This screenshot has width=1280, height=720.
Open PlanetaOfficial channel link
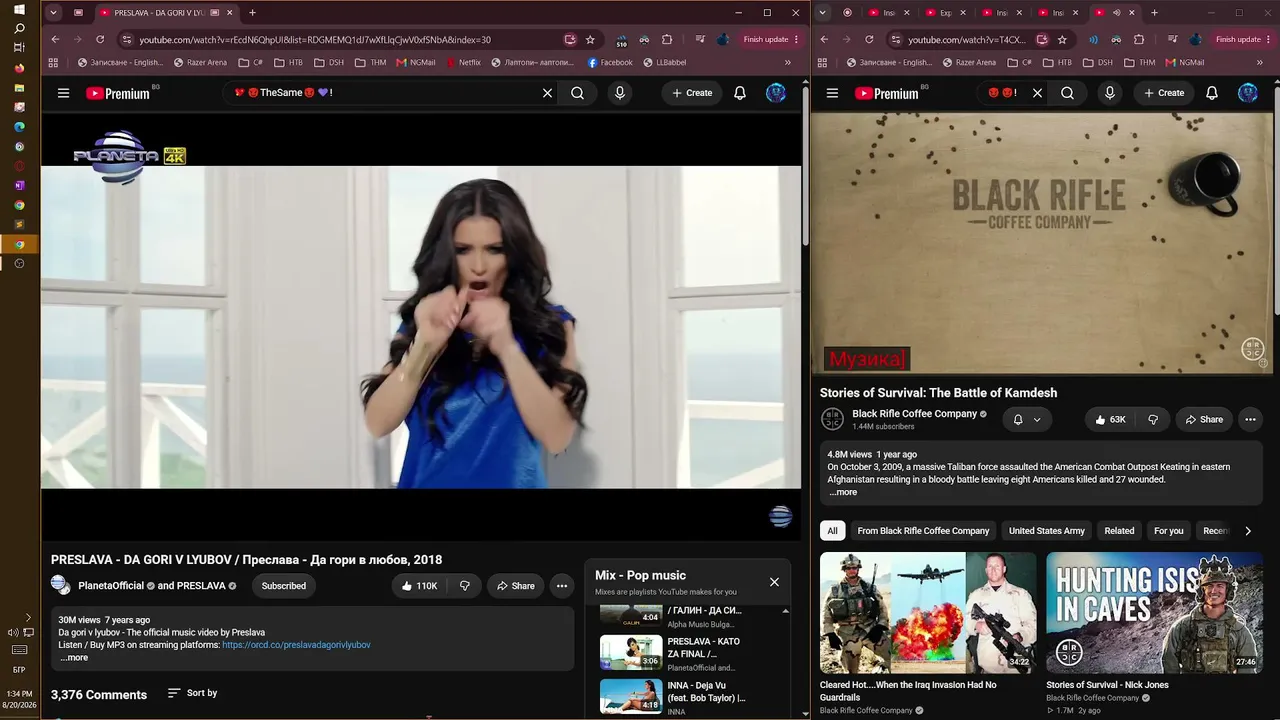click(111, 586)
